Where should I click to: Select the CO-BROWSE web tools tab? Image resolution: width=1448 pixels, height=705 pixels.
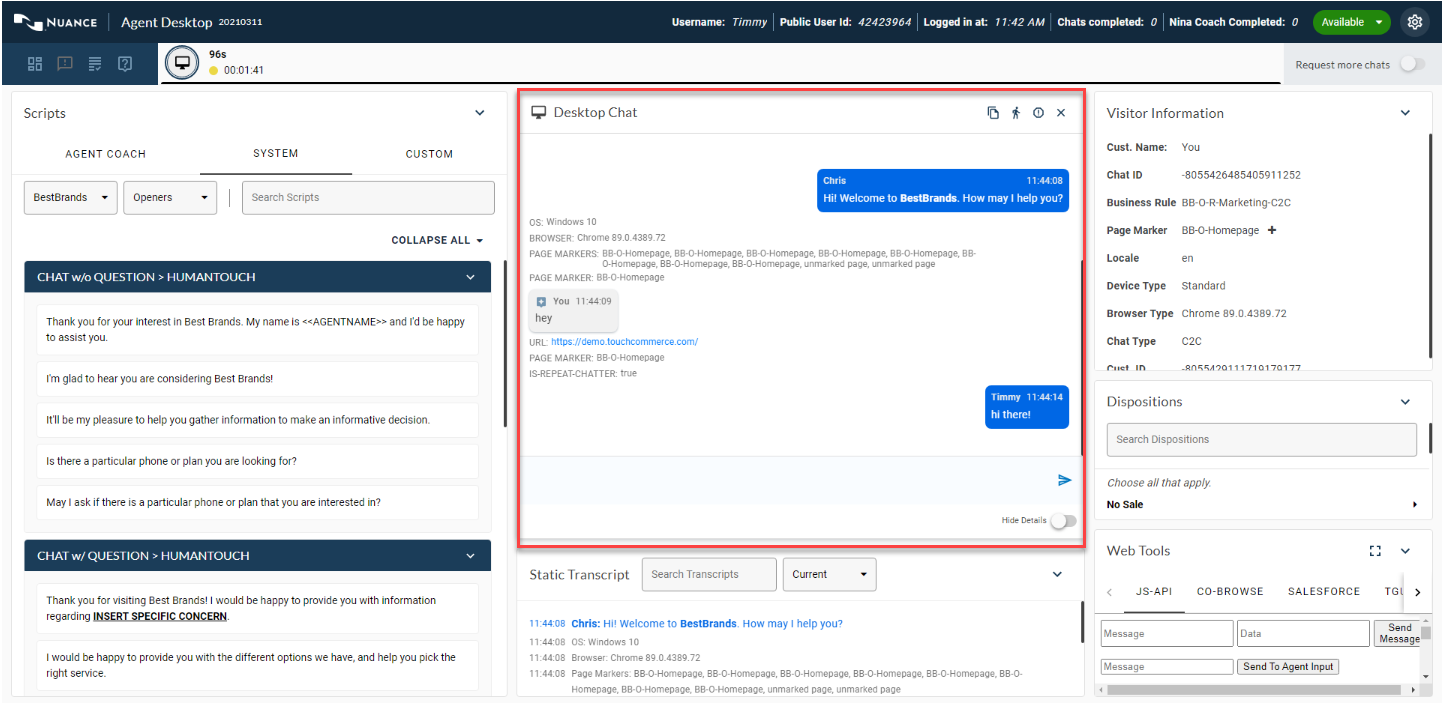click(x=1230, y=592)
